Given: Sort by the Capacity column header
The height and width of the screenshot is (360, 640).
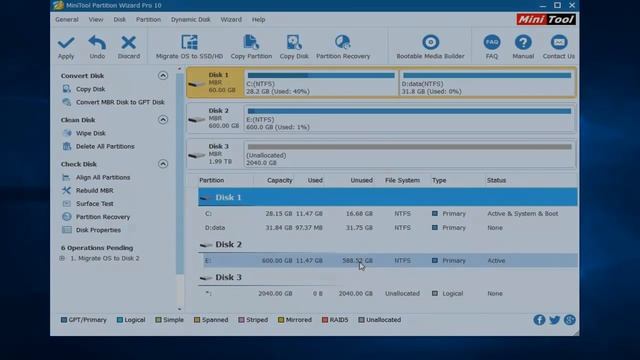Looking at the screenshot, I should click(280, 180).
